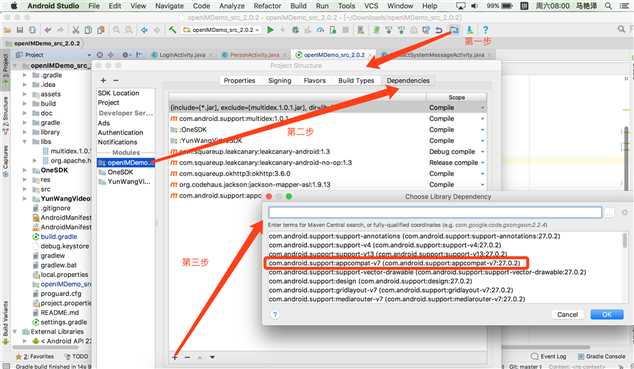Open the TODO tool window
This screenshot has width=634, height=369.
(76, 356)
